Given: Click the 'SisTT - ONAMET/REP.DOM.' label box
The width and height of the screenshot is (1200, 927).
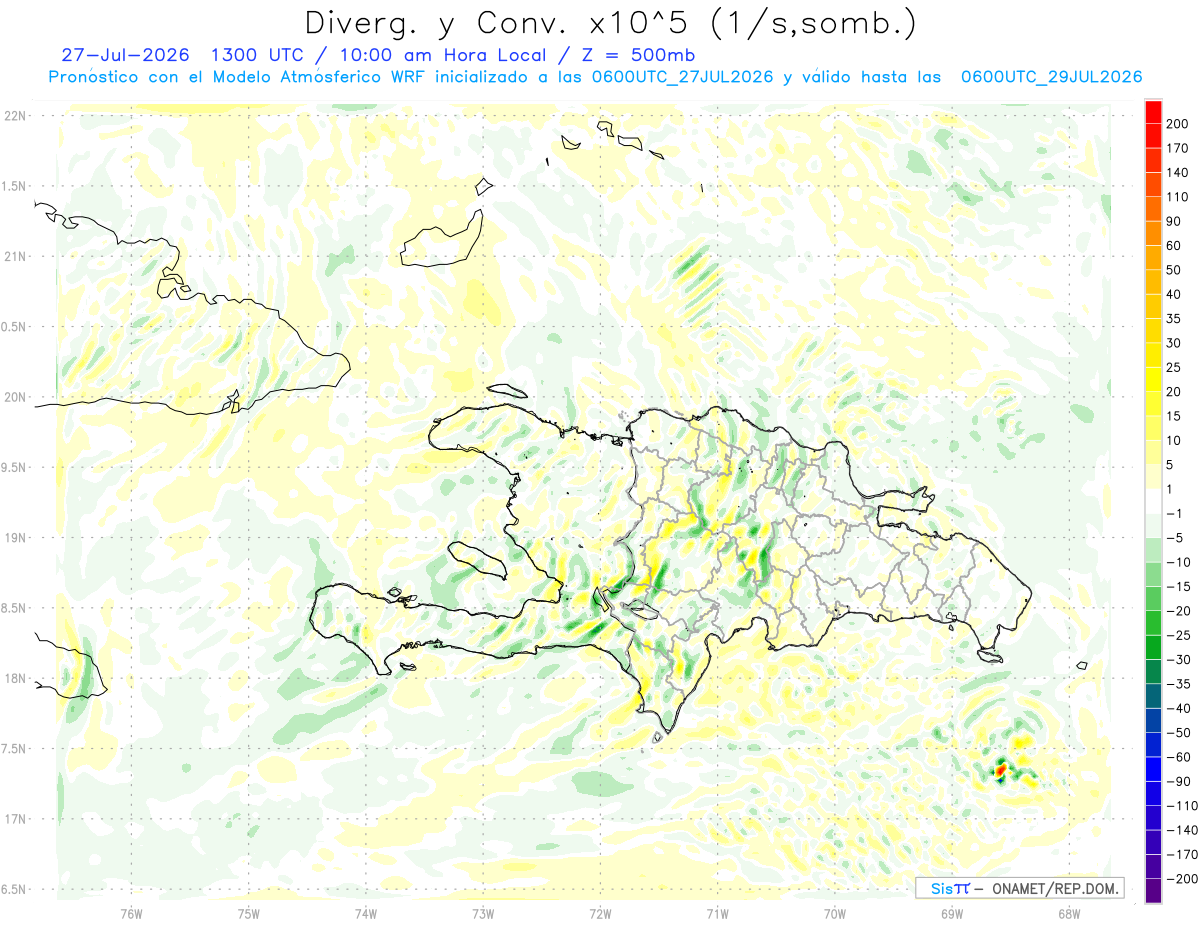Looking at the screenshot, I should pos(1020,888).
